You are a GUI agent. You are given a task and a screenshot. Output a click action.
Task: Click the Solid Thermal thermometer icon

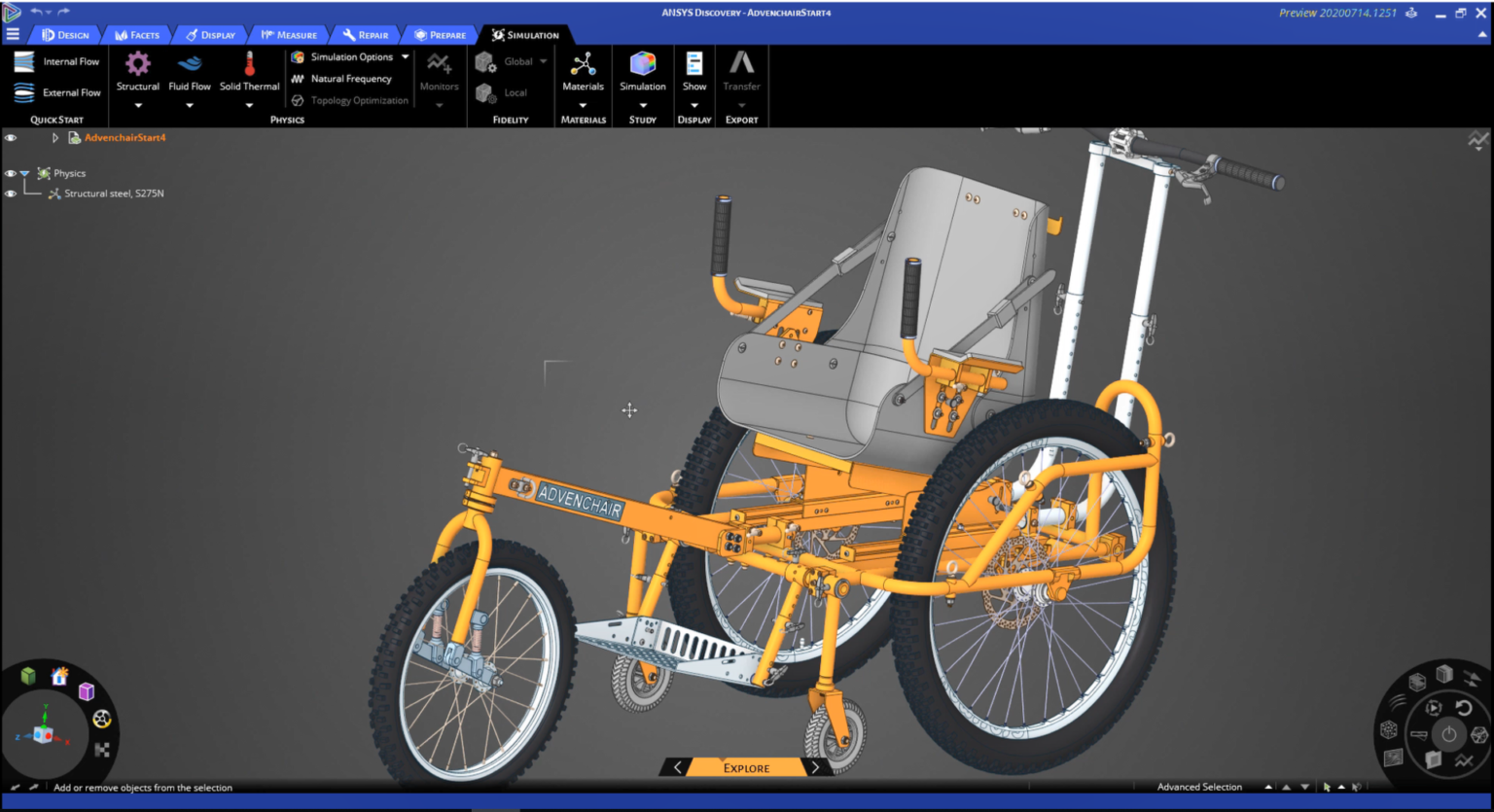[249, 64]
